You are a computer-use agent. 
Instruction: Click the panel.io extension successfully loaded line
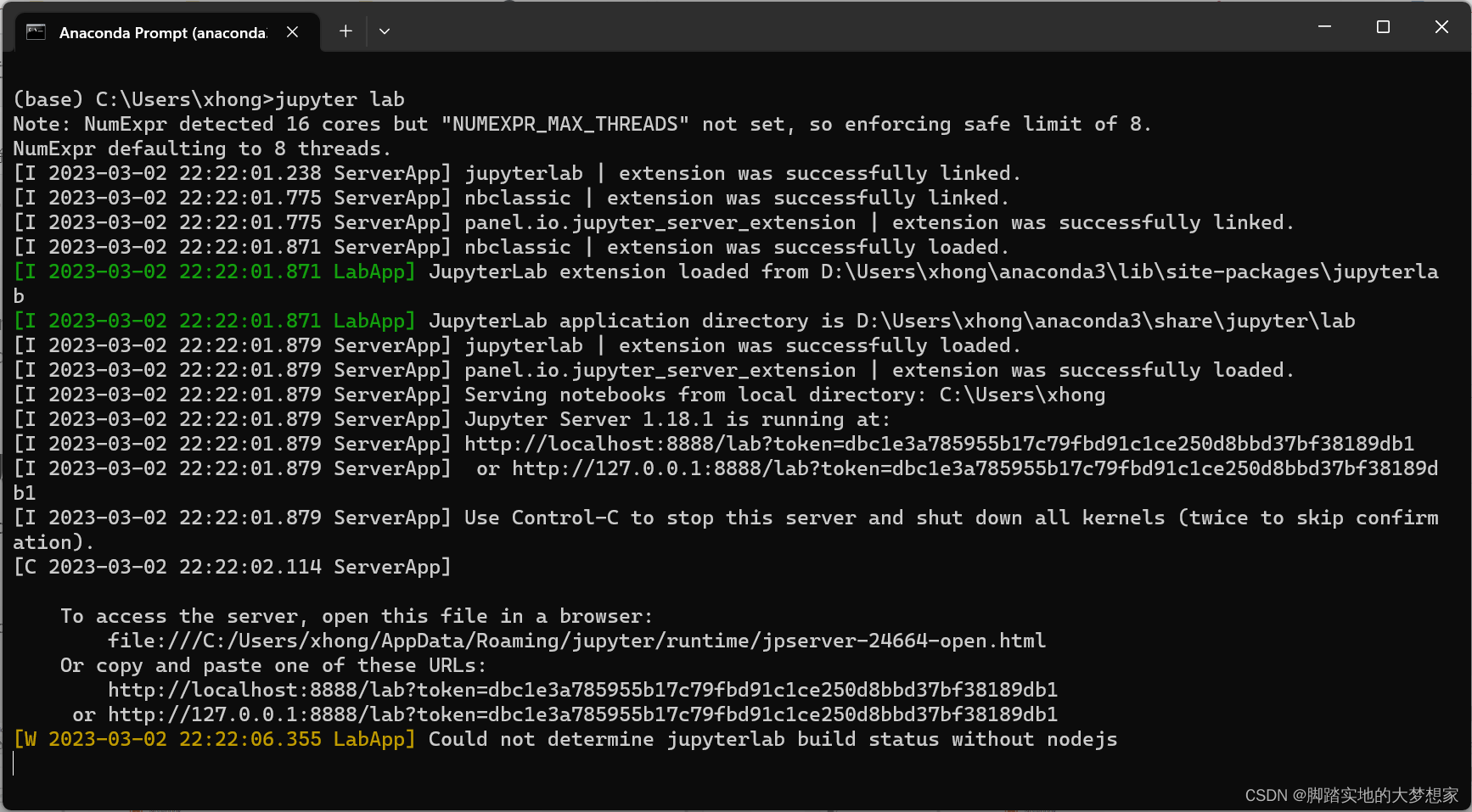[x=654, y=370]
